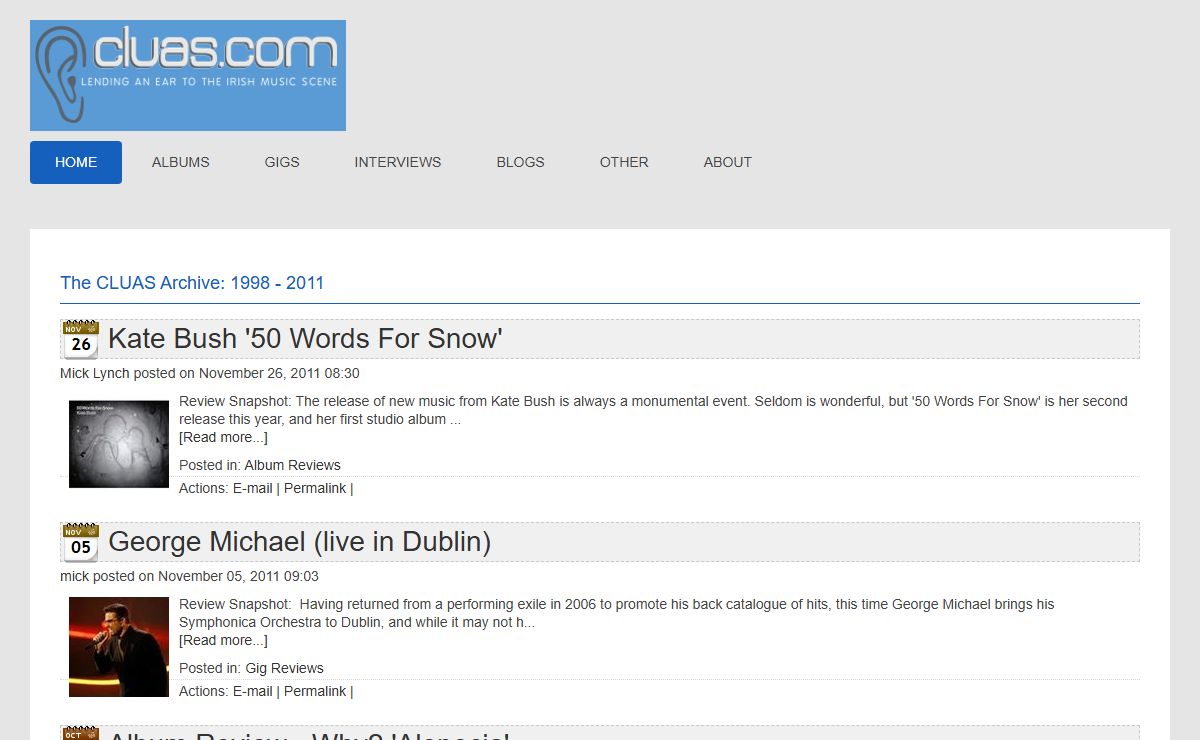Open the BLOGS menu item
This screenshot has height=740, width=1200.
(x=521, y=162)
